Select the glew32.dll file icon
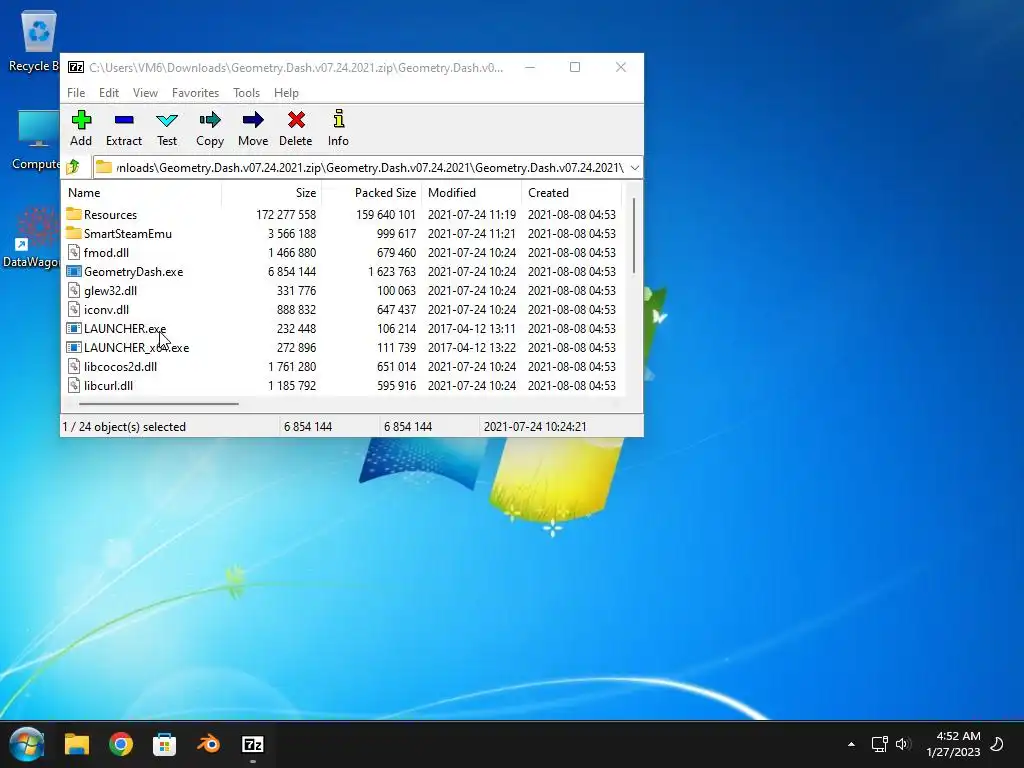The image size is (1024, 768). [x=74, y=290]
